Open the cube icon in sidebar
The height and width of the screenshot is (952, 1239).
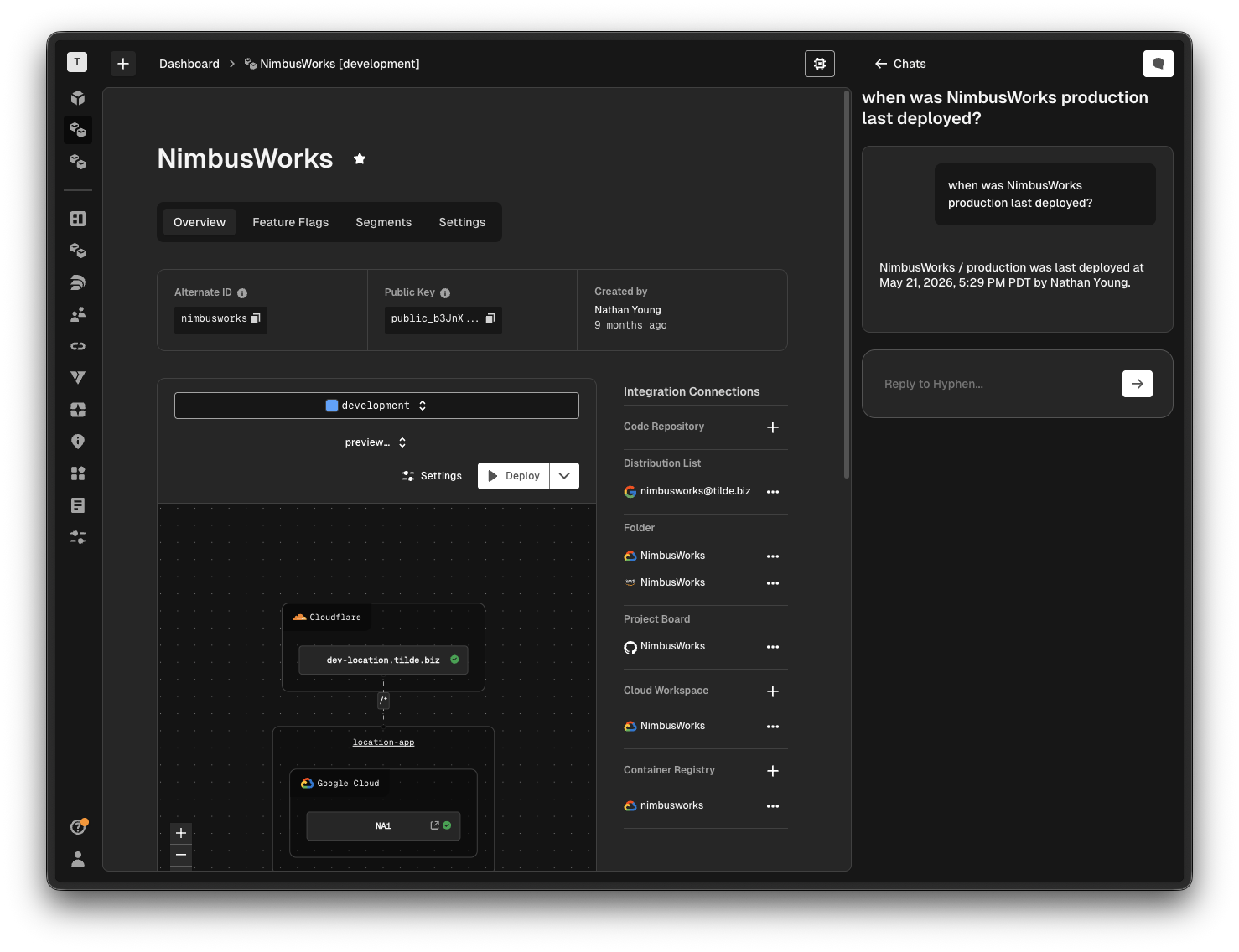pyautogui.click(x=78, y=98)
